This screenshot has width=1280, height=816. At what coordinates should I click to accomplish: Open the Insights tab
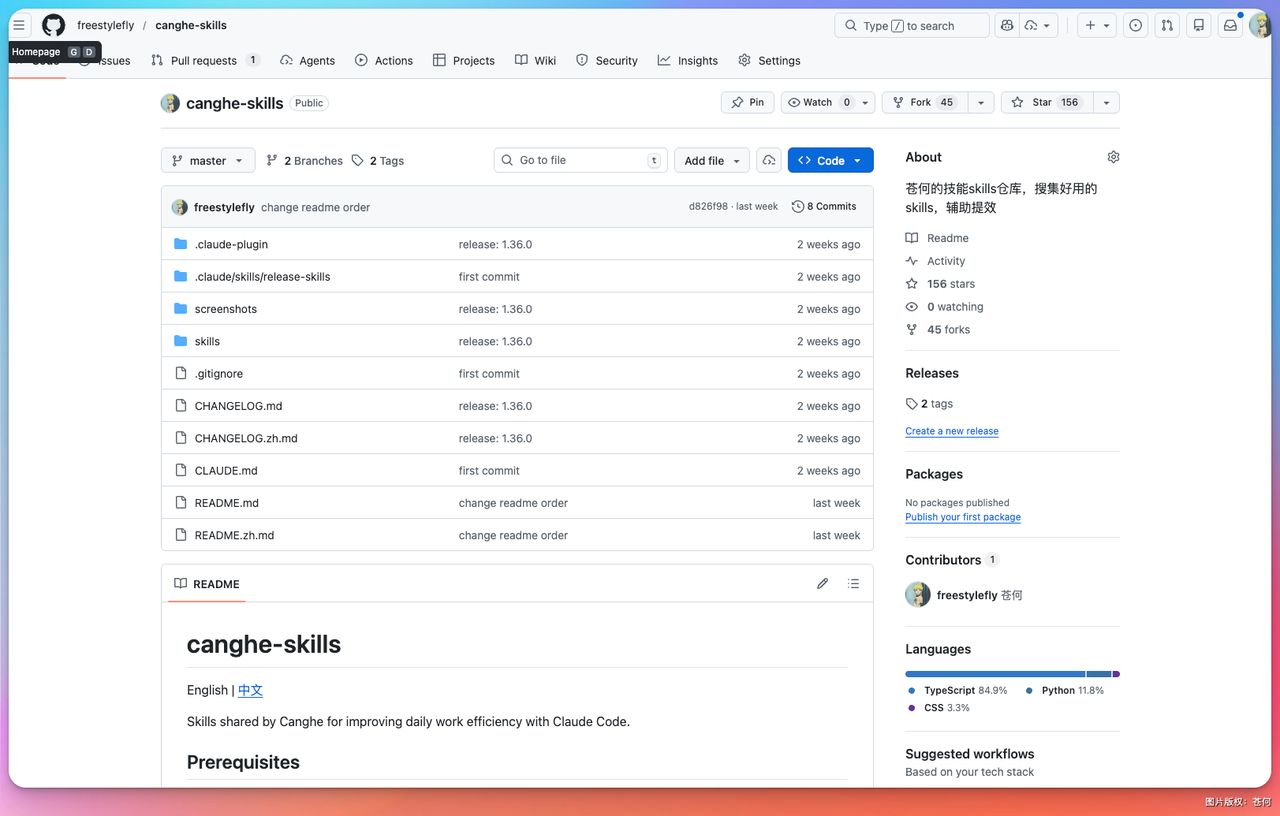pos(688,60)
